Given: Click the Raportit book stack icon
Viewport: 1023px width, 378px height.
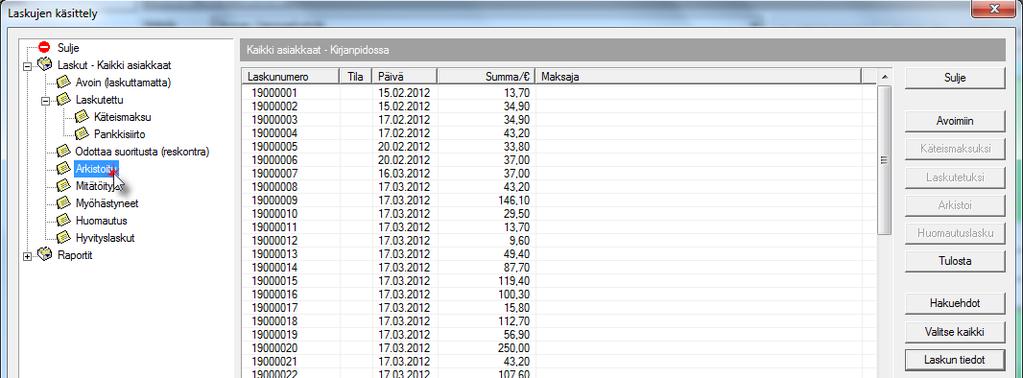Looking at the screenshot, I should (x=44, y=255).
